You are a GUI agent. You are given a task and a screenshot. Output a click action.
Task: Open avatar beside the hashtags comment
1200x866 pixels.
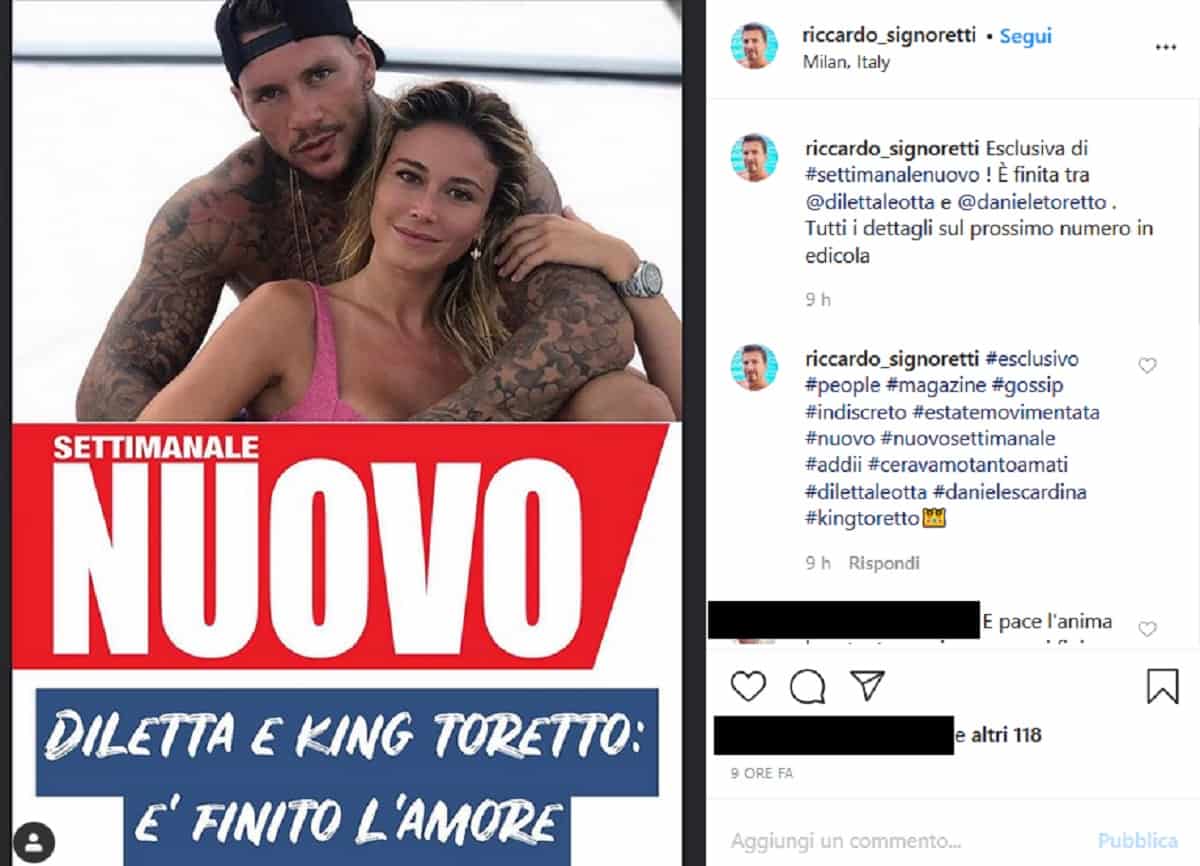(x=753, y=367)
